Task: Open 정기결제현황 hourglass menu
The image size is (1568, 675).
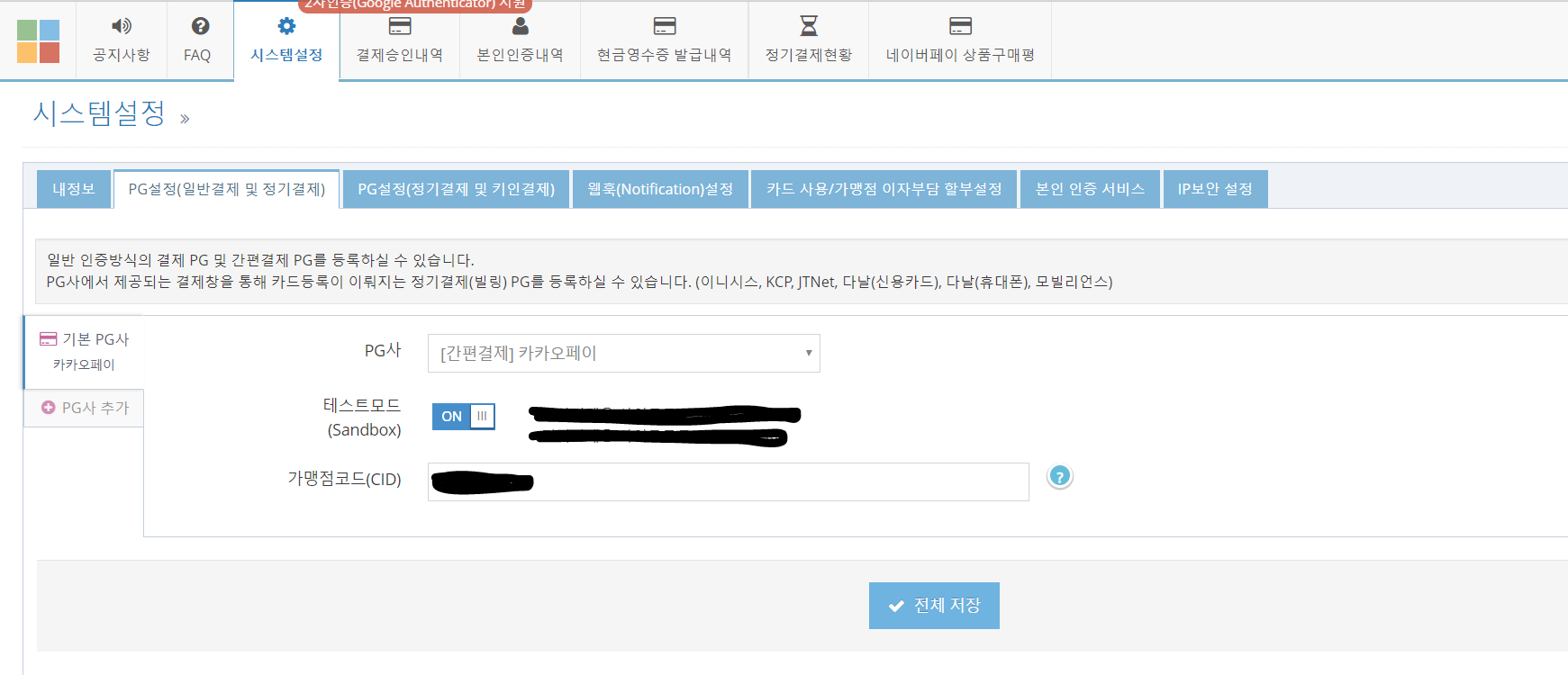Action: tap(808, 40)
